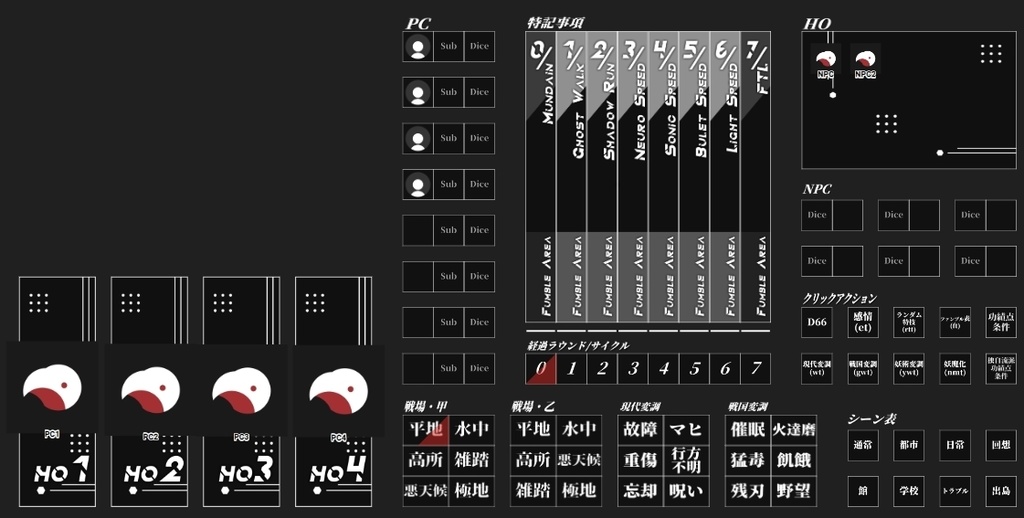Roll the トラブル scene table

(x=955, y=491)
